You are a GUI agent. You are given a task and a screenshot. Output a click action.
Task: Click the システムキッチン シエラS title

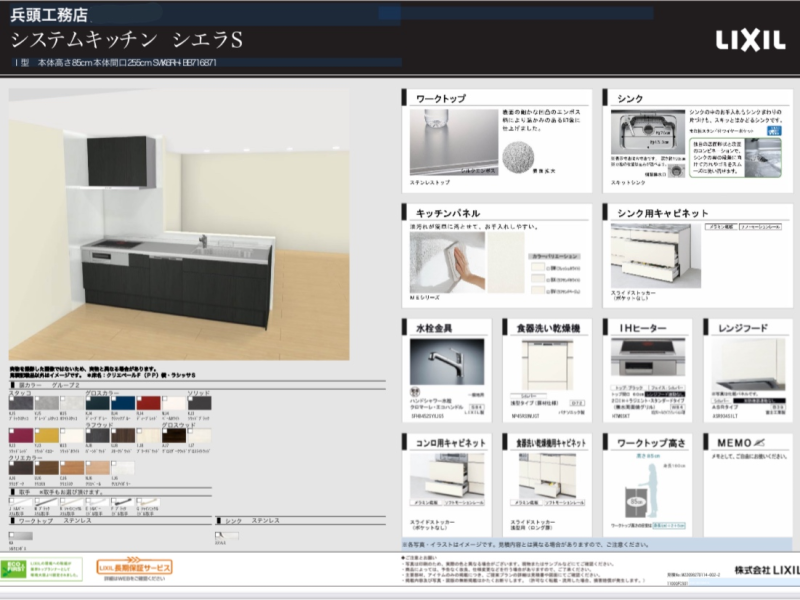pyautogui.click(x=127, y=40)
